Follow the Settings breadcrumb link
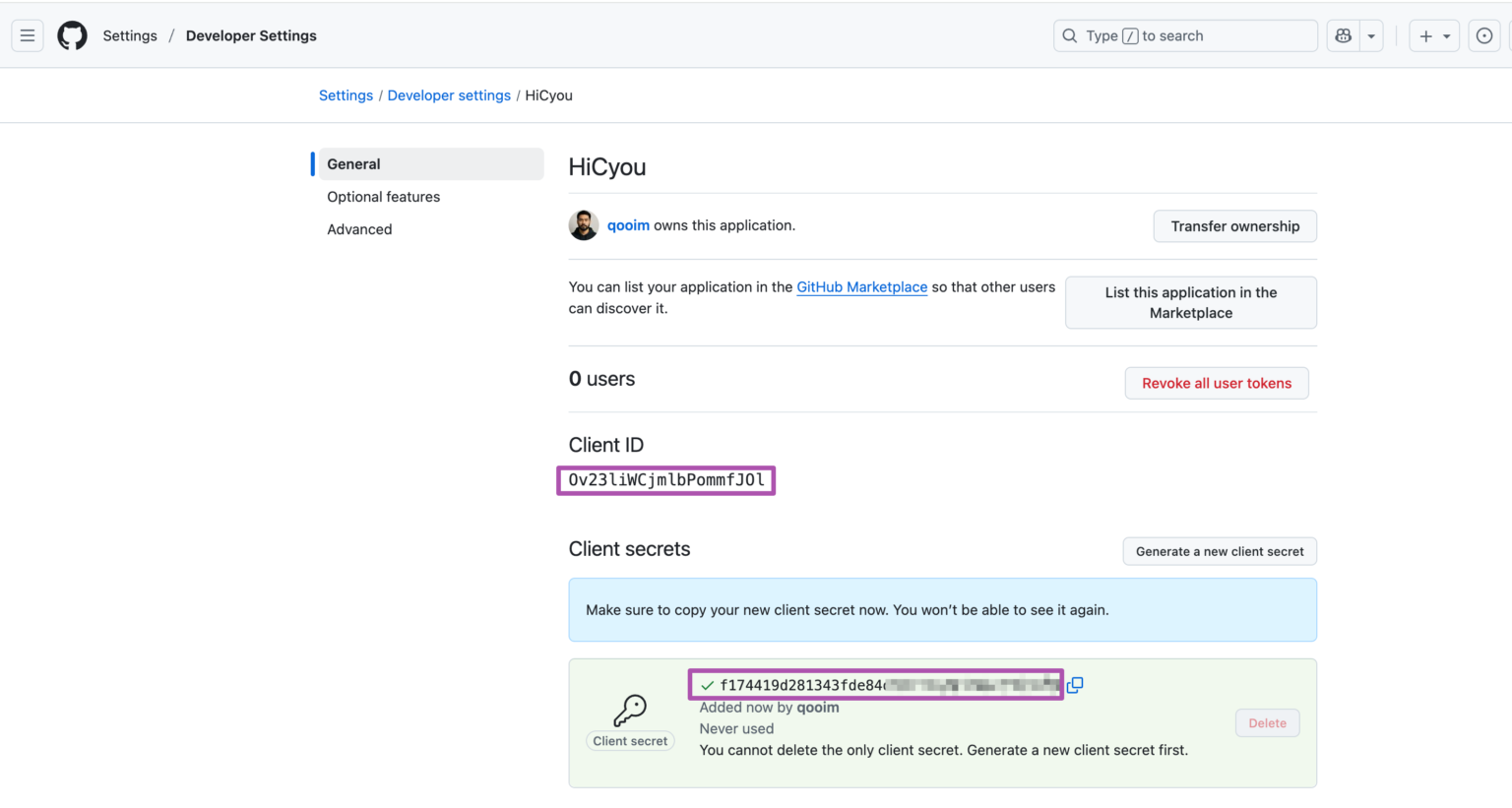The height and width of the screenshot is (808, 1512). [346, 95]
